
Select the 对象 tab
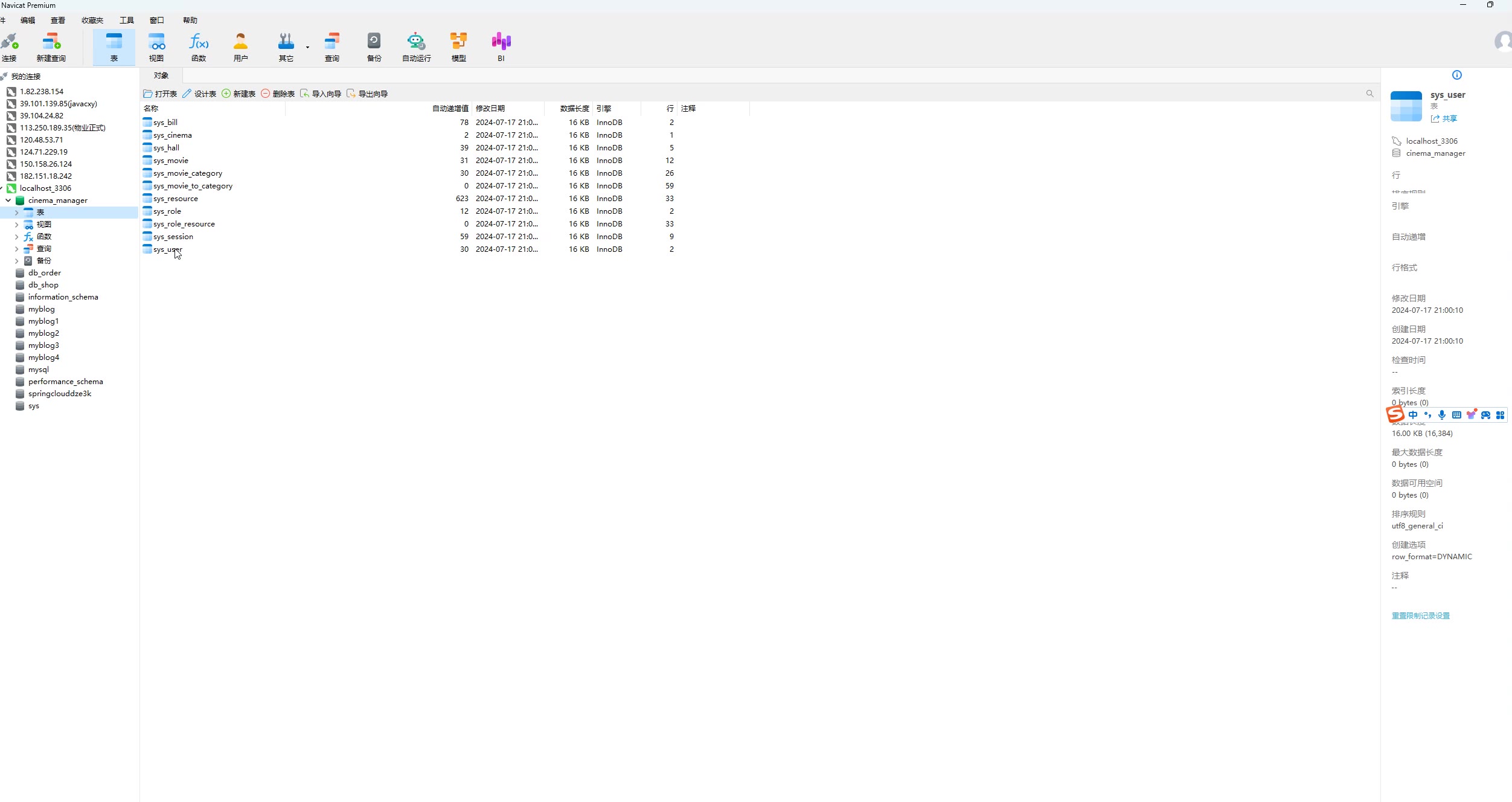[x=161, y=75]
